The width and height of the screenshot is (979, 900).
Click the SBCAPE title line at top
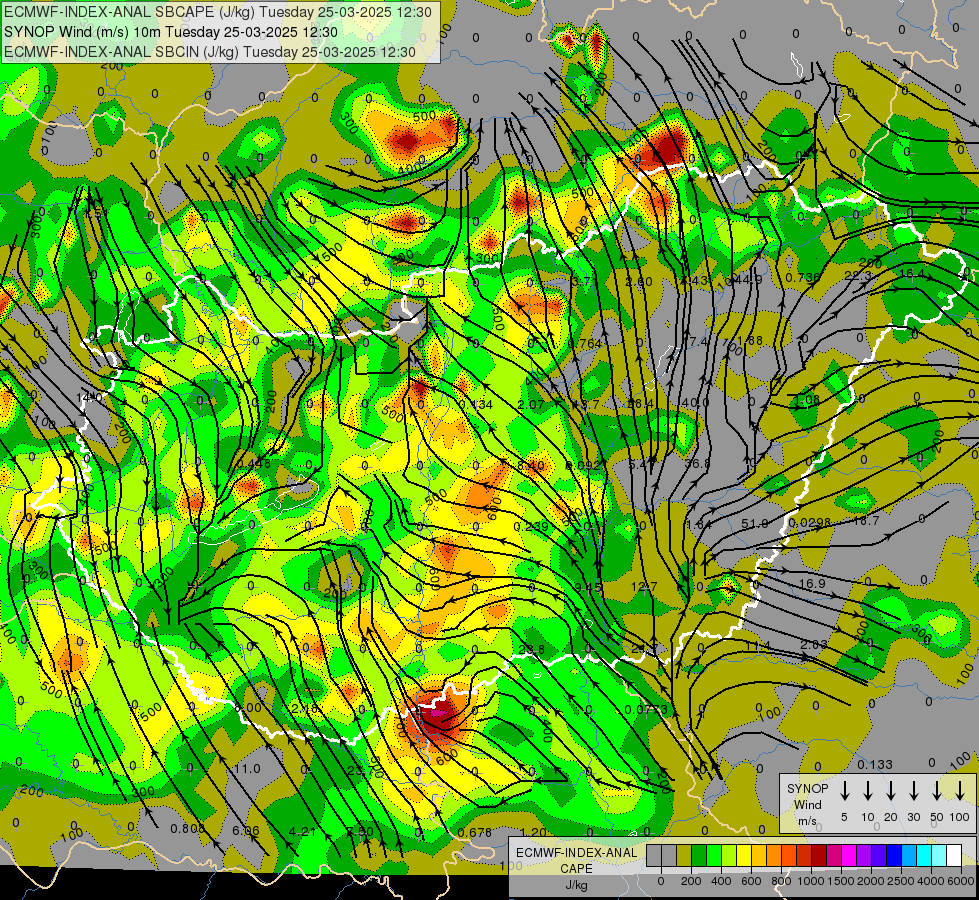217,12
